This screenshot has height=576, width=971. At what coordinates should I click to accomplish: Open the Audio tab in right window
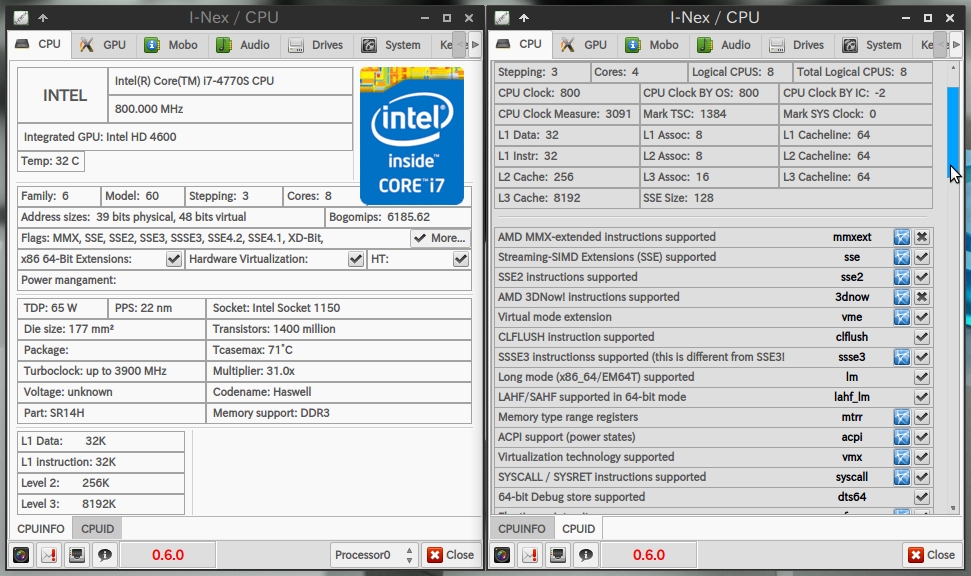pyautogui.click(x=724, y=45)
